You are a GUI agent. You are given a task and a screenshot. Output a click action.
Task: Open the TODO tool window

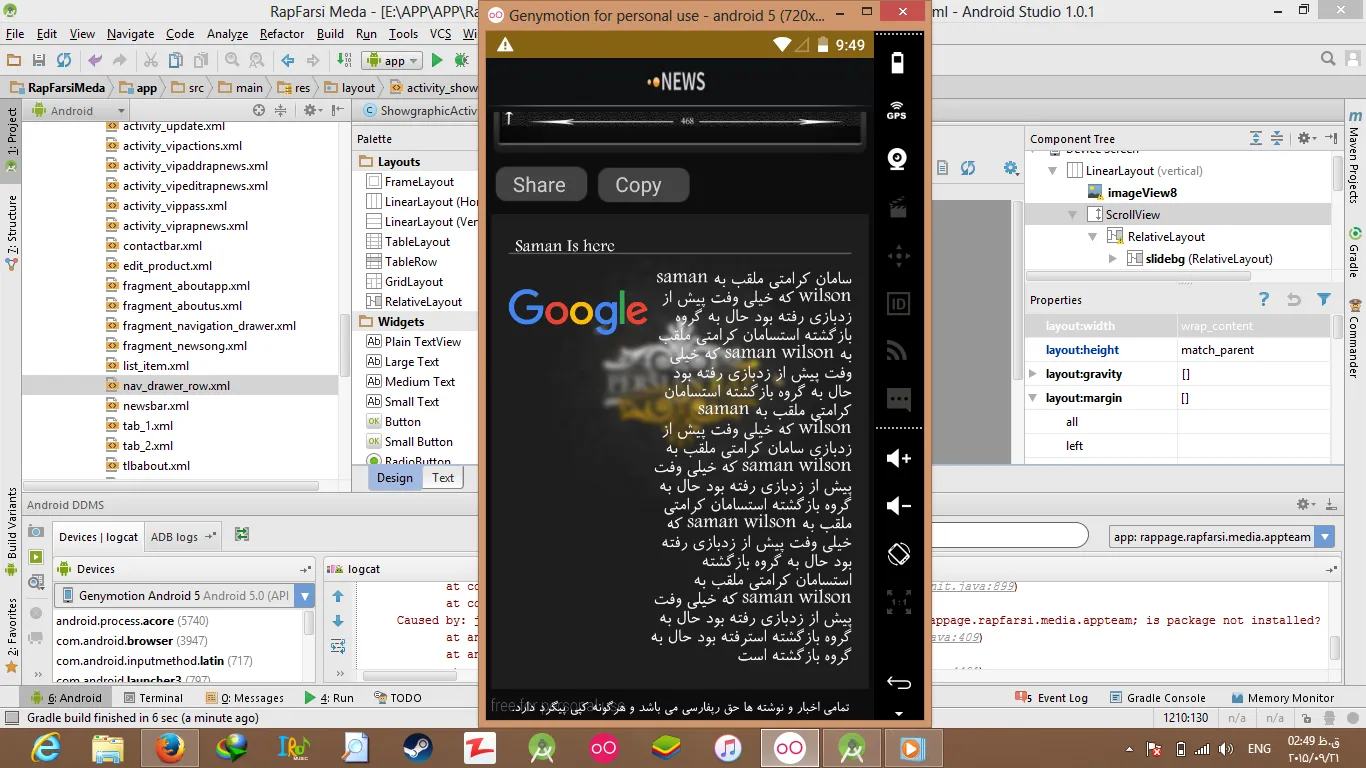398,698
